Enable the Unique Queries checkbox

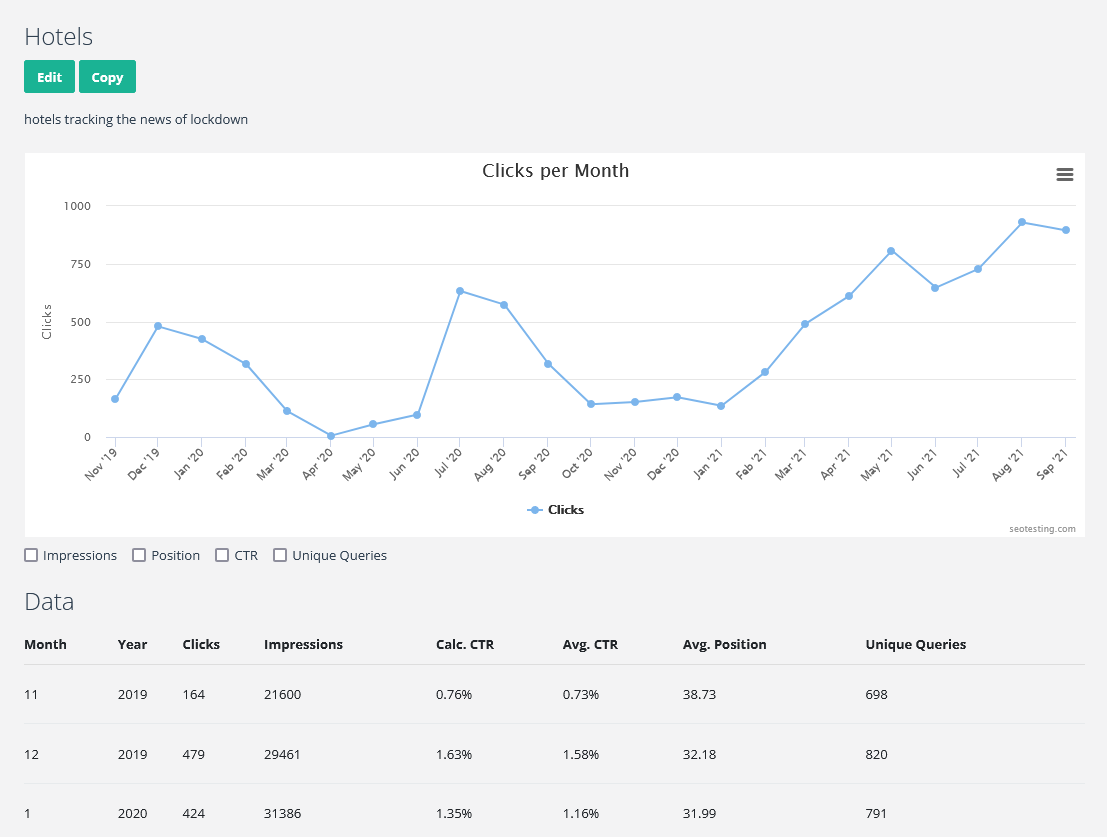pyautogui.click(x=280, y=554)
